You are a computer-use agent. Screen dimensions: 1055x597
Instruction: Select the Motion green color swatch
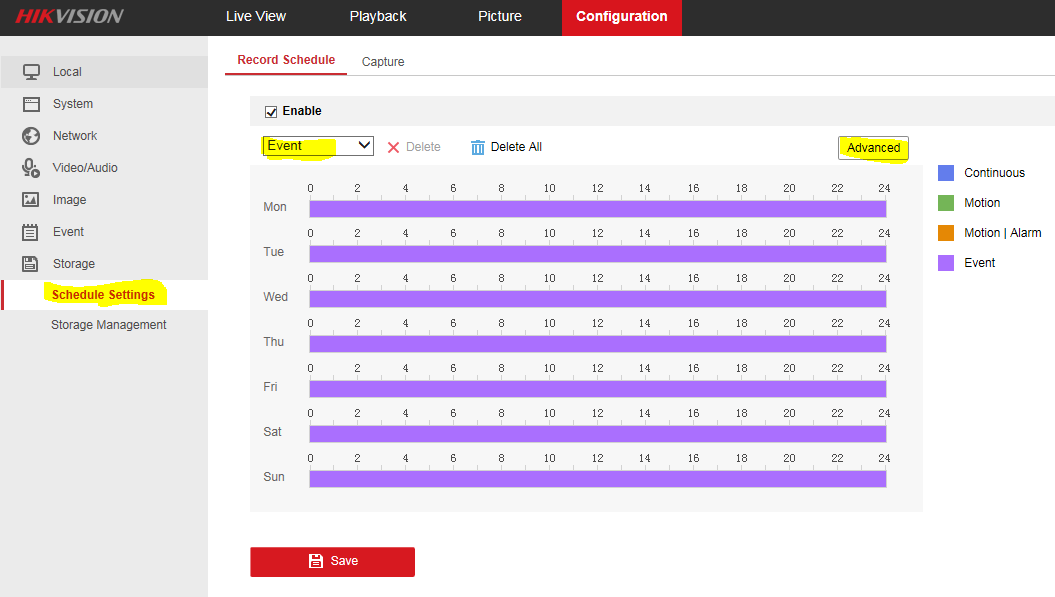[x=946, y=203]
